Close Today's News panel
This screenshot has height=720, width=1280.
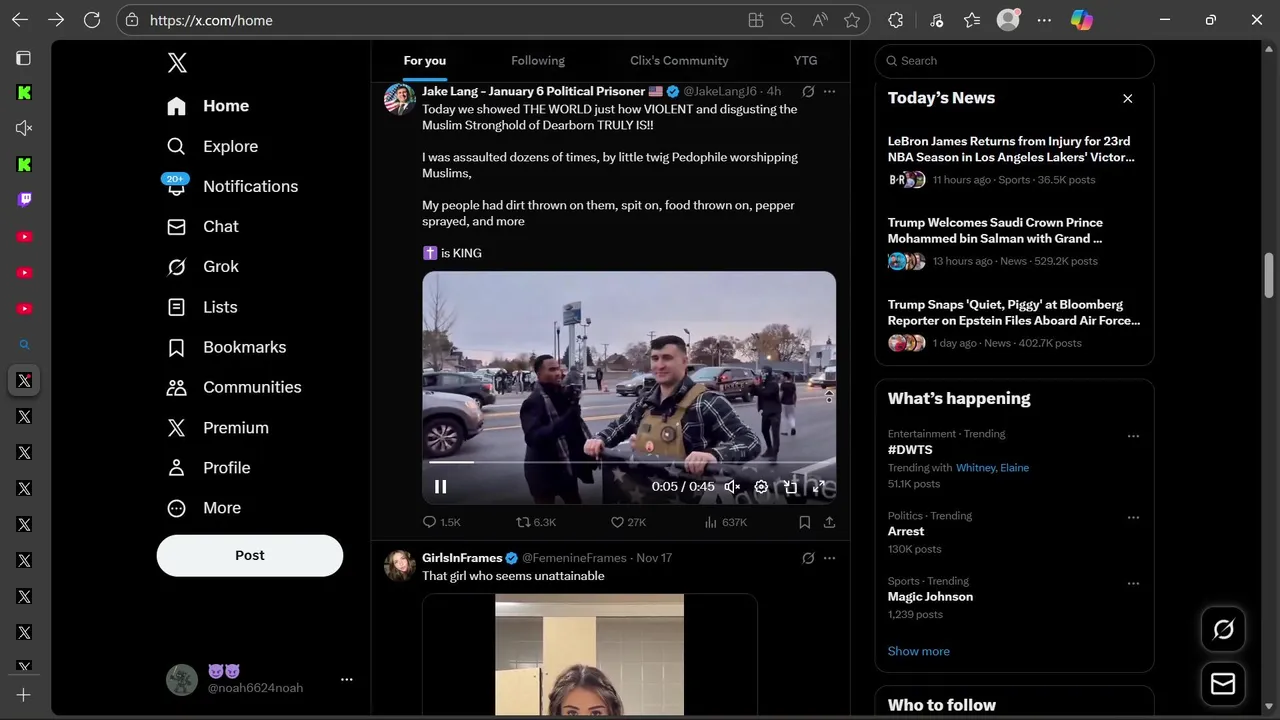(1128, 98)
